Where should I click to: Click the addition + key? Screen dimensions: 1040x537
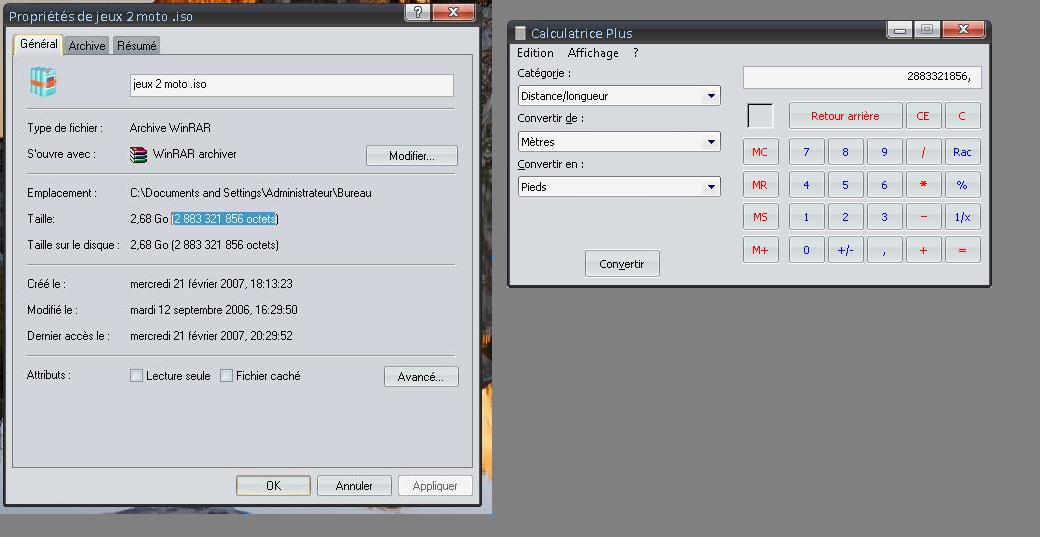923,250
